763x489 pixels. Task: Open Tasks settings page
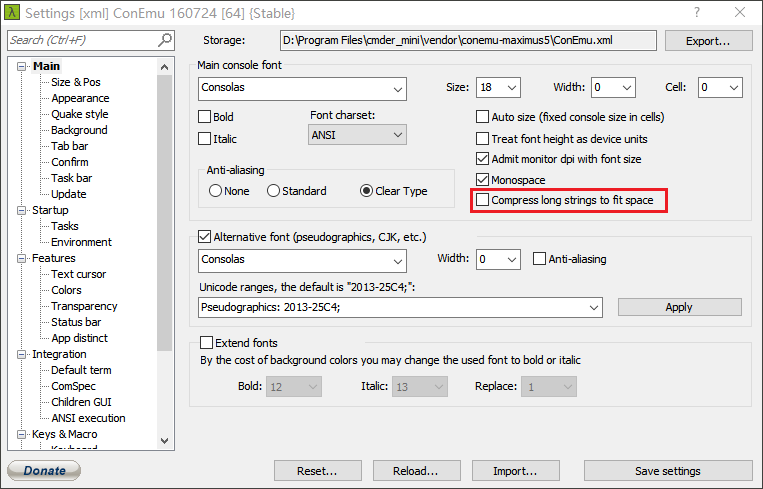point(65,226)
